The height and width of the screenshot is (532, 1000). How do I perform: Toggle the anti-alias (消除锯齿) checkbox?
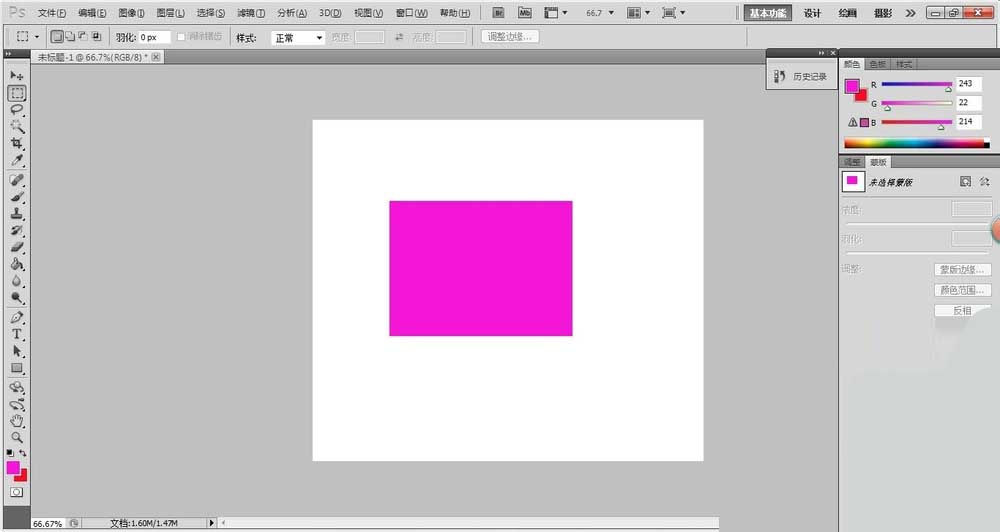coord(181,37)
